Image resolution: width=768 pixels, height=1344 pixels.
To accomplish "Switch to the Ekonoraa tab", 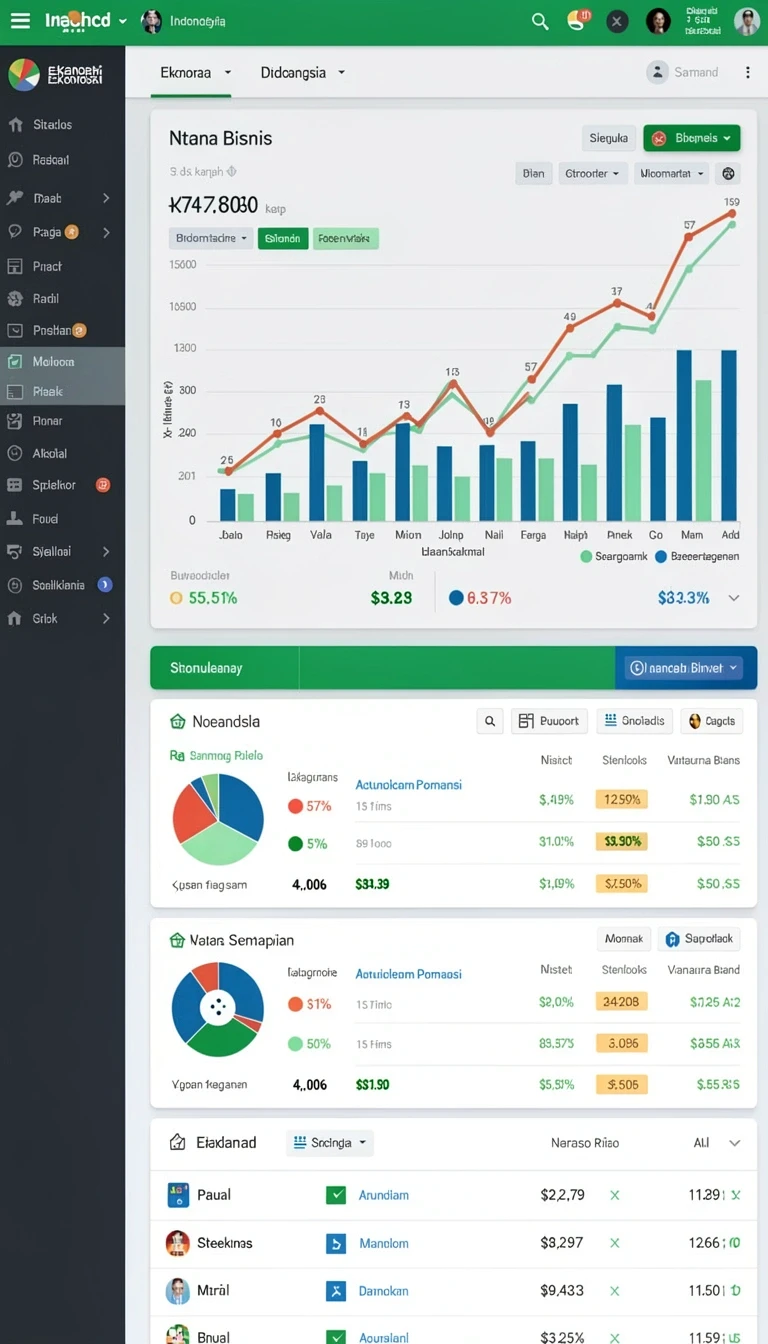I will [195, 73].
